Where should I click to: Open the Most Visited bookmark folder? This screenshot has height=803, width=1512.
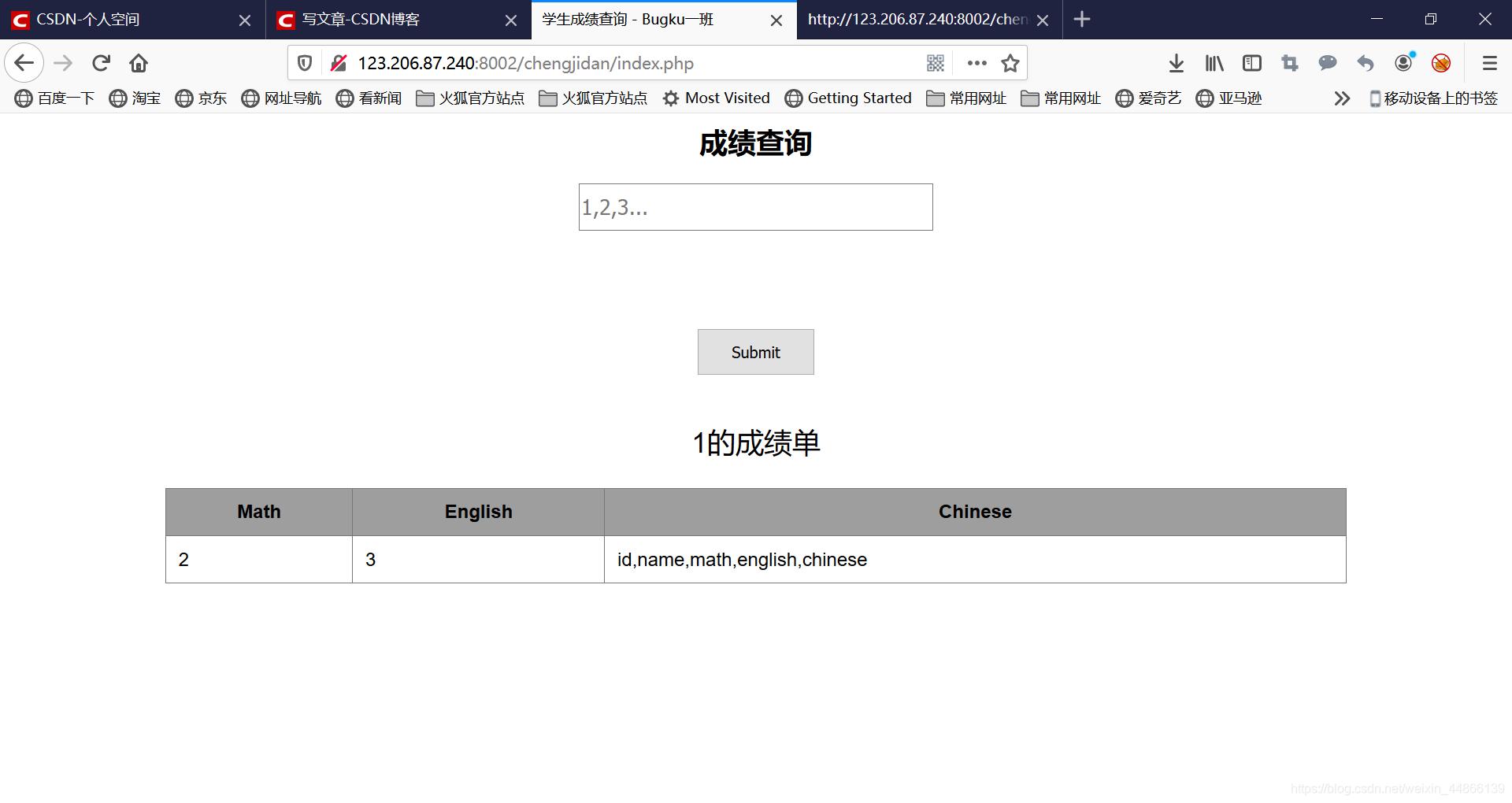click(x=716, y=98)
